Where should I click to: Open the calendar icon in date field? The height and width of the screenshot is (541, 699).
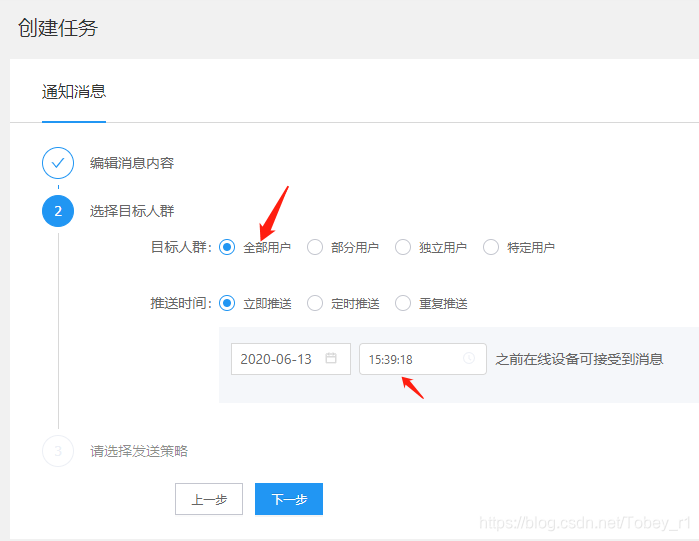[x=331, y=358]
